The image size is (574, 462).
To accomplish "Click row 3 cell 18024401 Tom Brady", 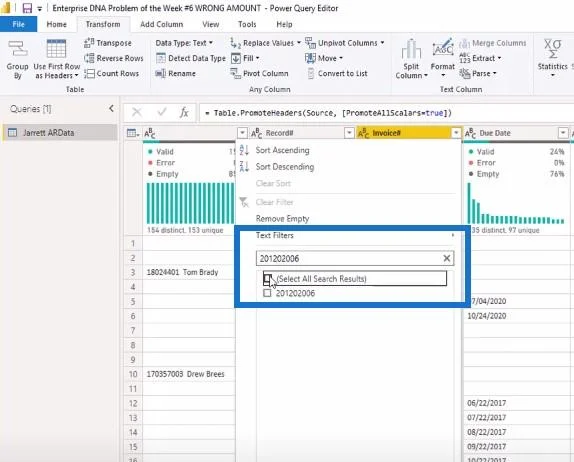I will 189,272.
